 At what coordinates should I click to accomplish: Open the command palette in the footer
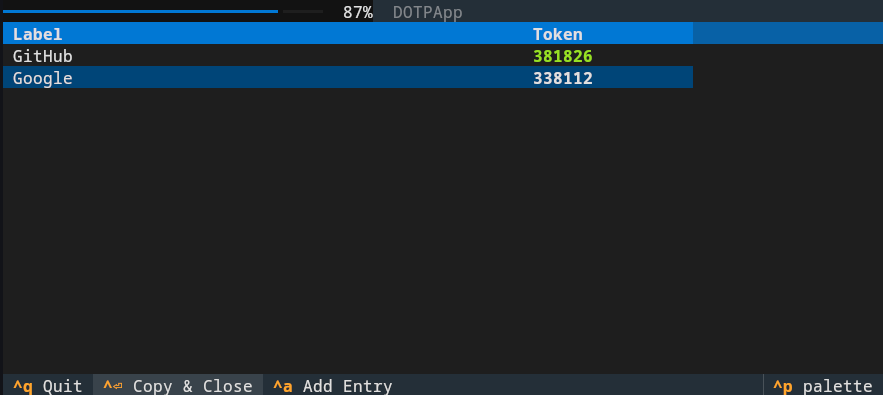coord(823,386)
